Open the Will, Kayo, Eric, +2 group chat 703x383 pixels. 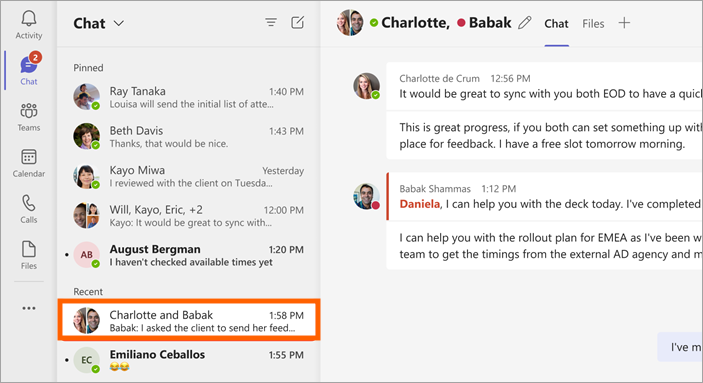tap(189, 215)
